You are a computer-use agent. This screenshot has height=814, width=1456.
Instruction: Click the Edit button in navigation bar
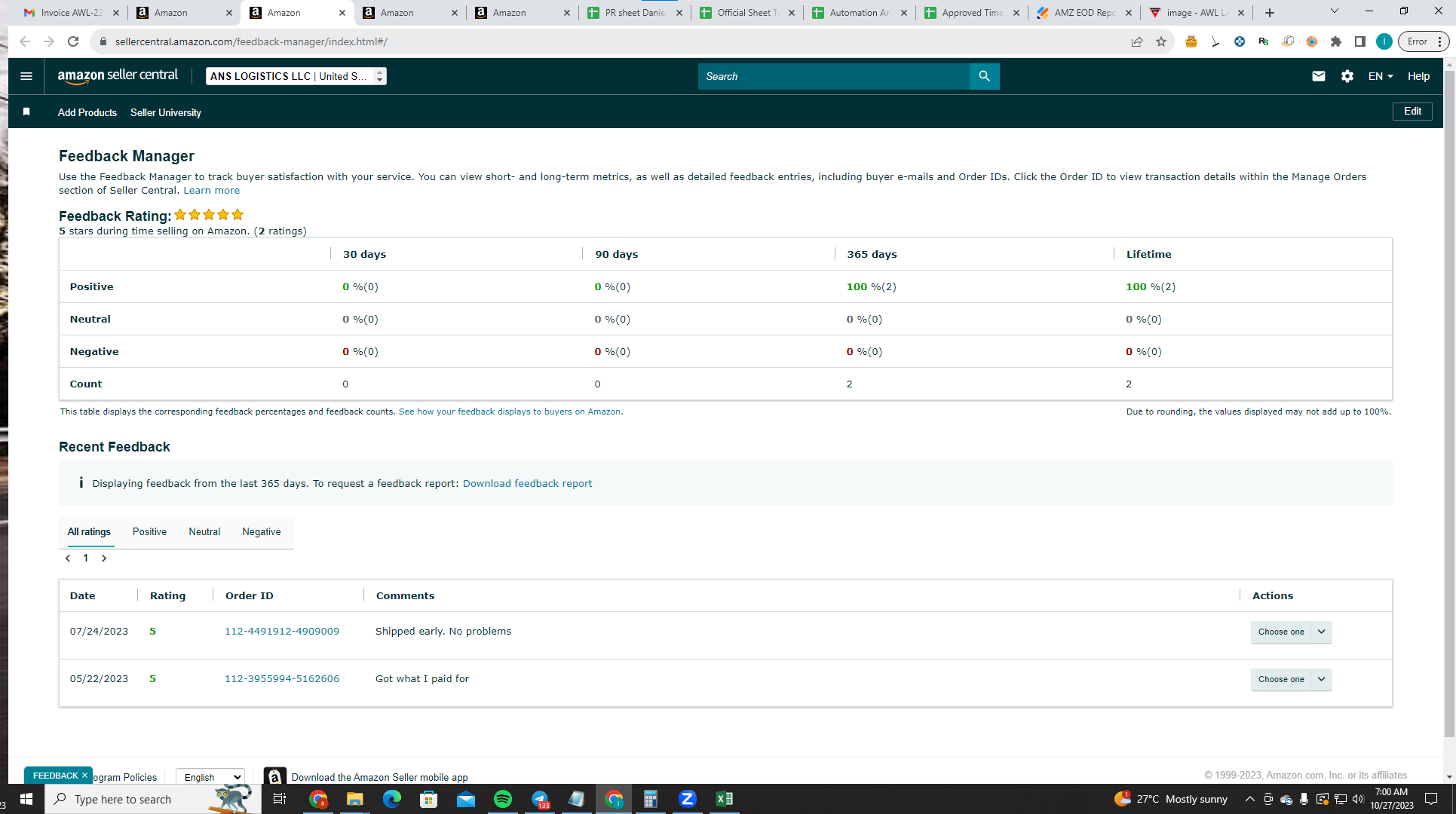1412,112
